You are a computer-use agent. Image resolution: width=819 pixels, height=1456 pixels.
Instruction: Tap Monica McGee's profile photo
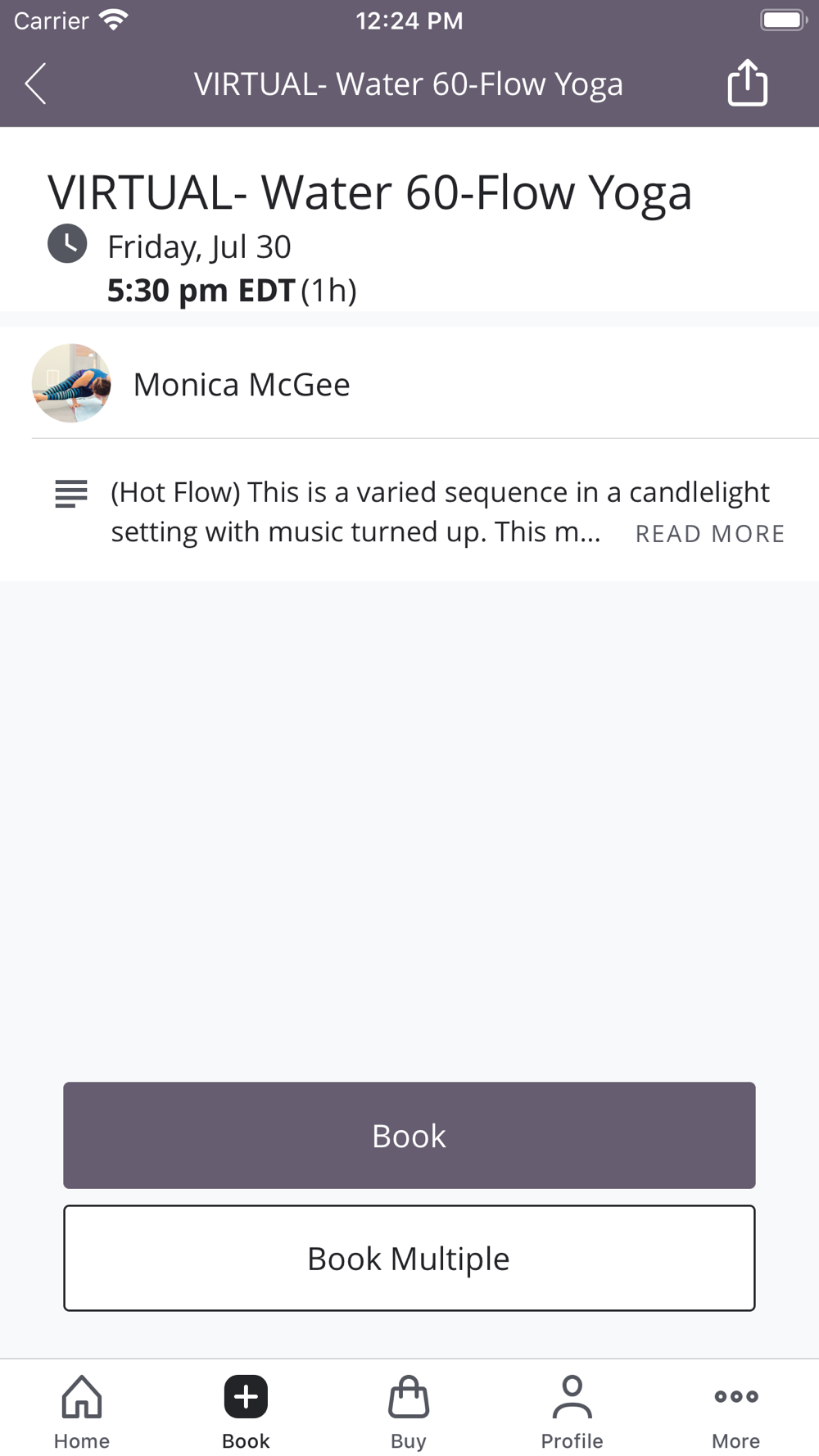[x=71, y=383]
